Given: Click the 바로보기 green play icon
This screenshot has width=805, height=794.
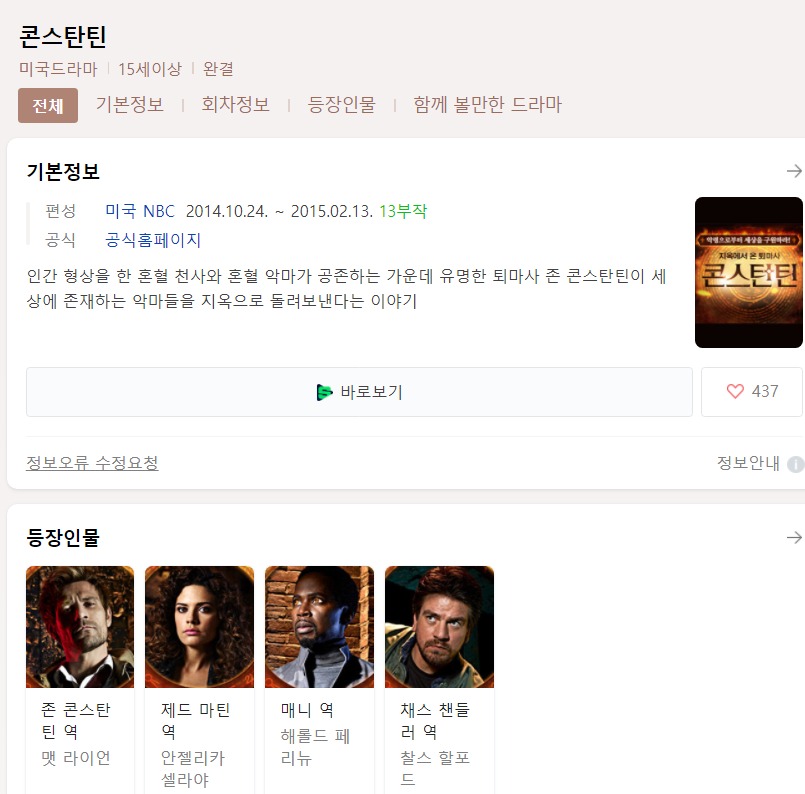Looking at the screenshot, I should 324,392.
